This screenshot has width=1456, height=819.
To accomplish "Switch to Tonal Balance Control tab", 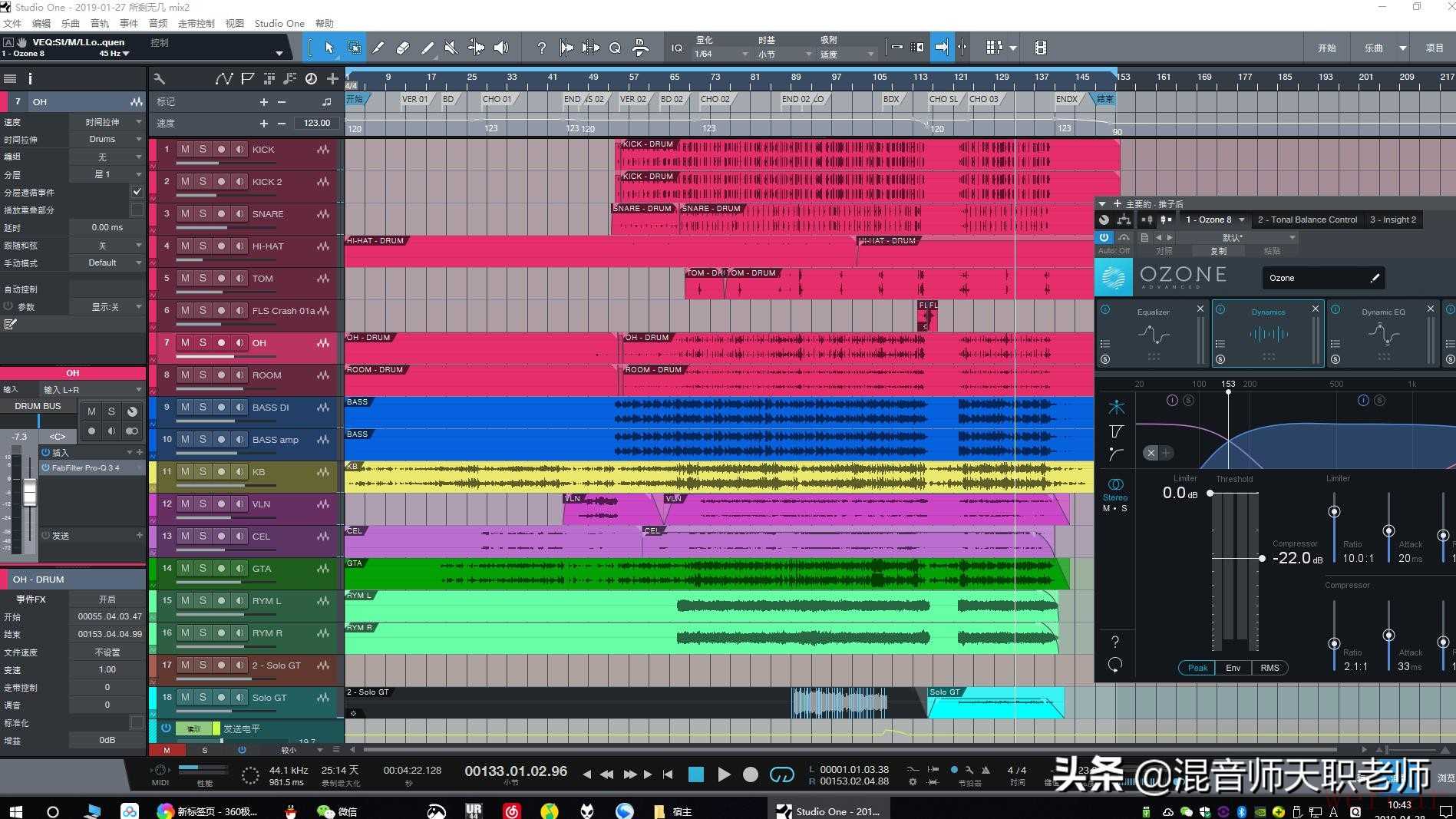I will click(1306, 220).
